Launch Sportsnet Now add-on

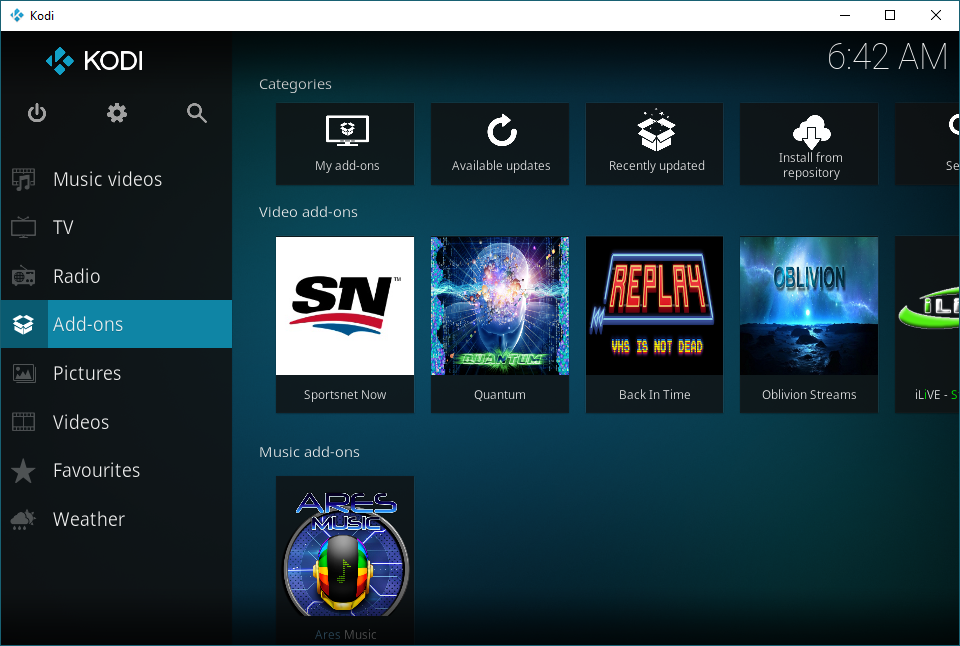[345, 325]
